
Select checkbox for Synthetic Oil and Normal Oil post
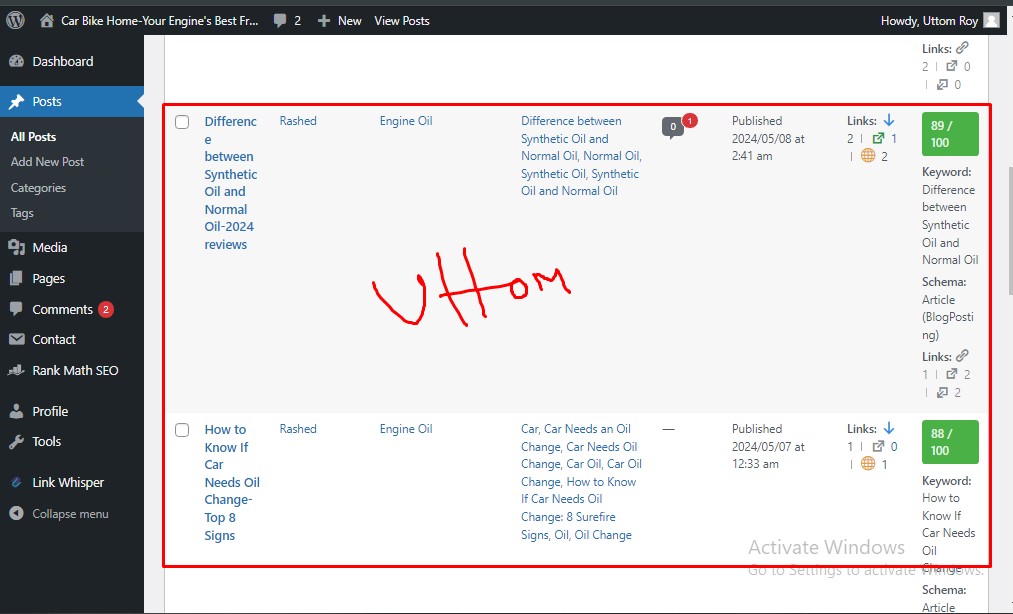[x=182, y=122]
